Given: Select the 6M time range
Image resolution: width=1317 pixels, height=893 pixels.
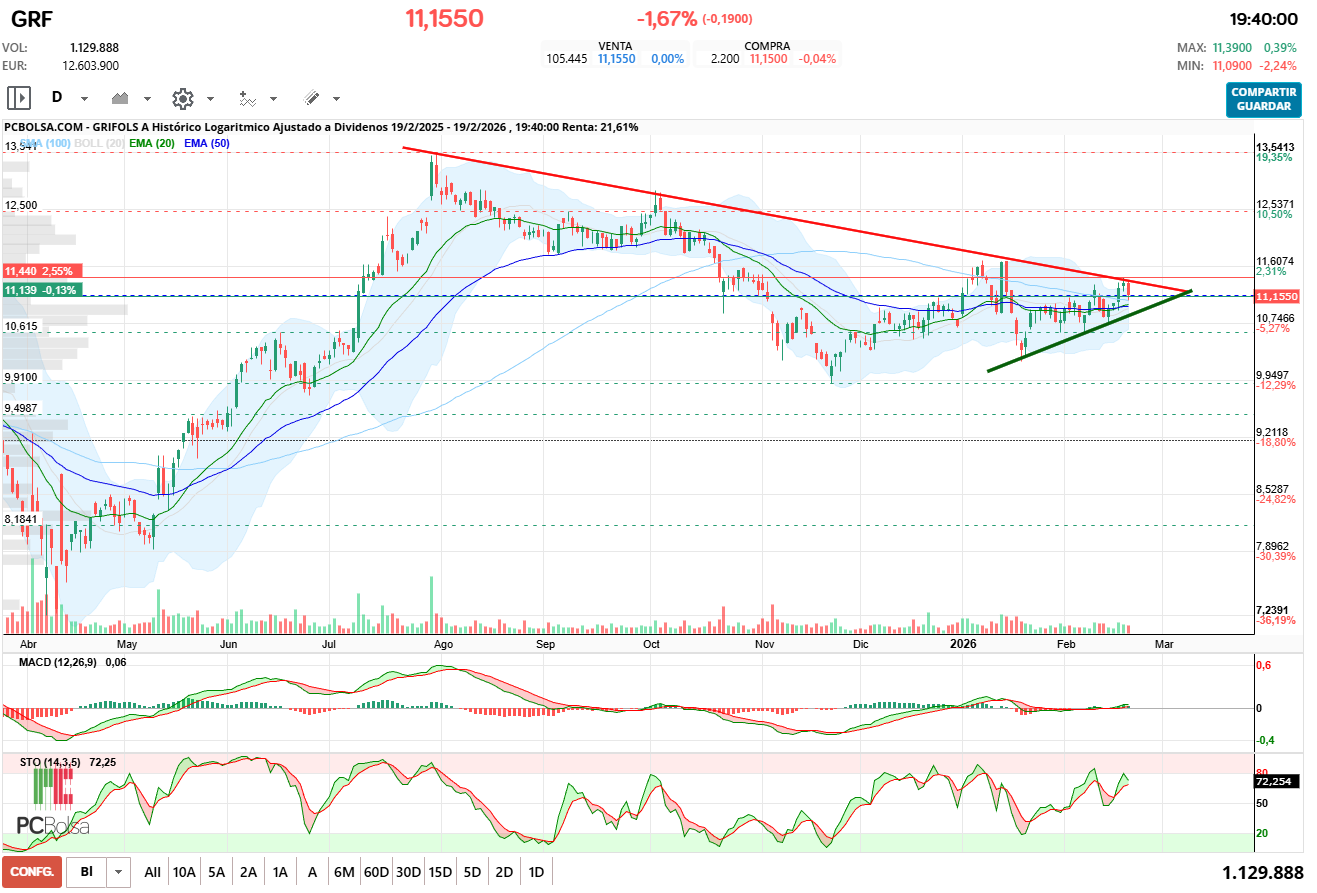Looking at the screenshot, I should pyautogui.click(x=344, y=872).
